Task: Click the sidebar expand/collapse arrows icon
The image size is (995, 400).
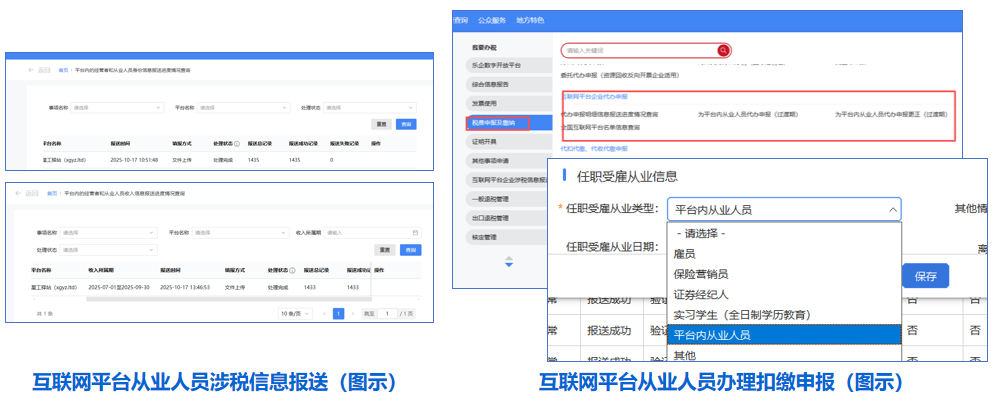Action: coord(508,262)
